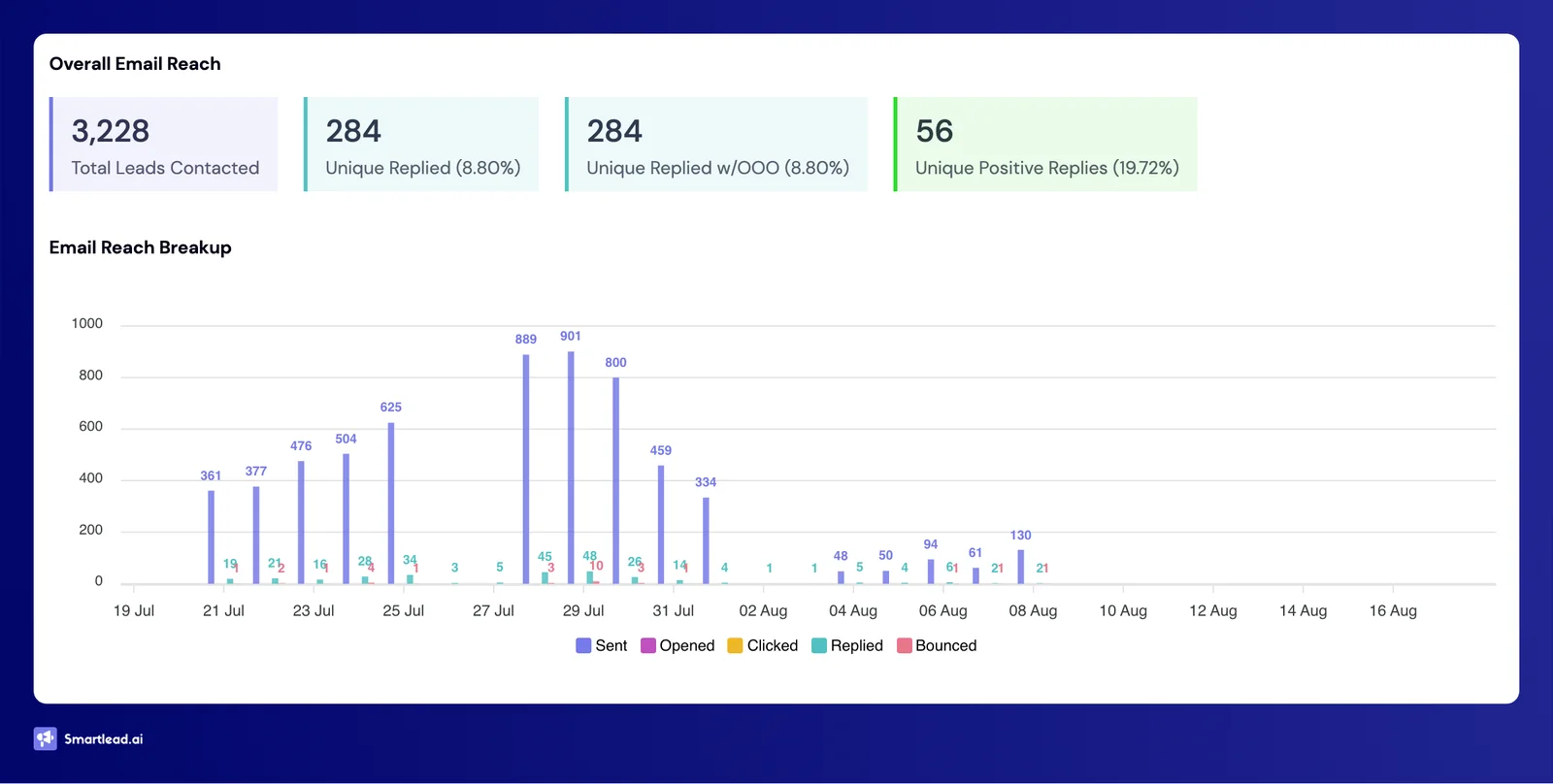Click the Sent legend label
The width and height of the screenshot is (1553, 784).
(x=611, y=645)
